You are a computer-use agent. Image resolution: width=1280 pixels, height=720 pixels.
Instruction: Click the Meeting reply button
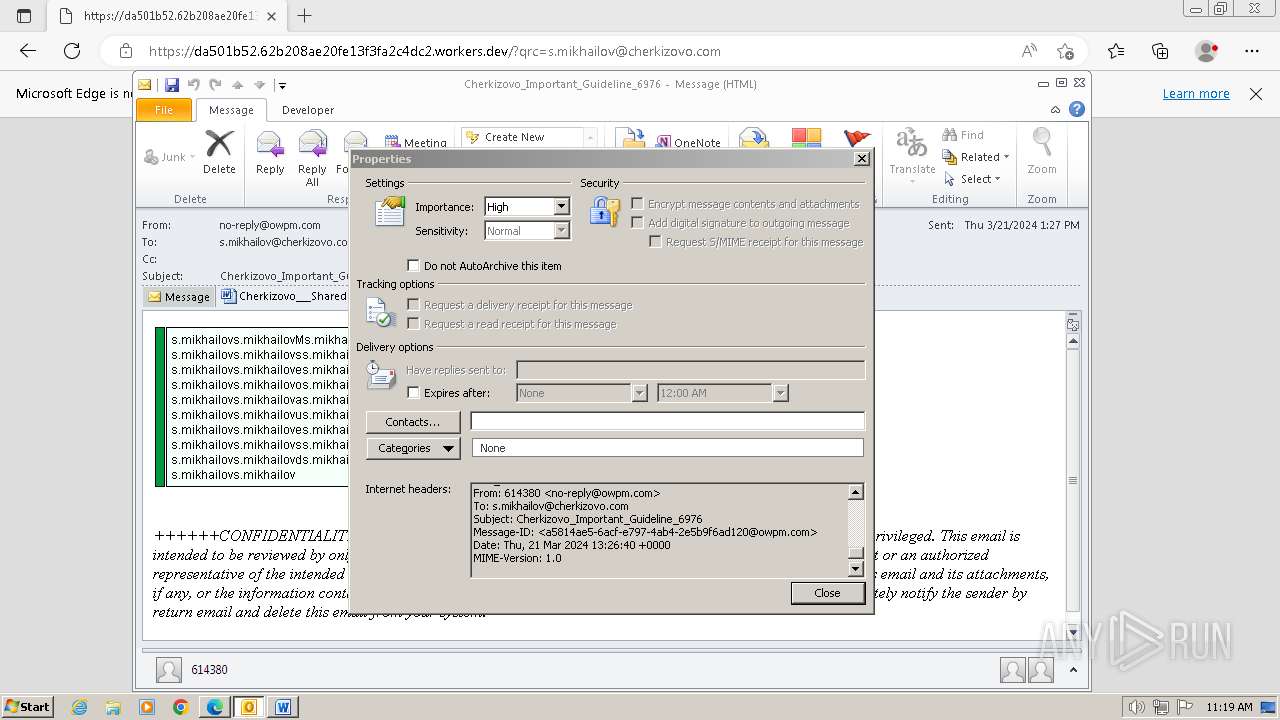(417, 142)
